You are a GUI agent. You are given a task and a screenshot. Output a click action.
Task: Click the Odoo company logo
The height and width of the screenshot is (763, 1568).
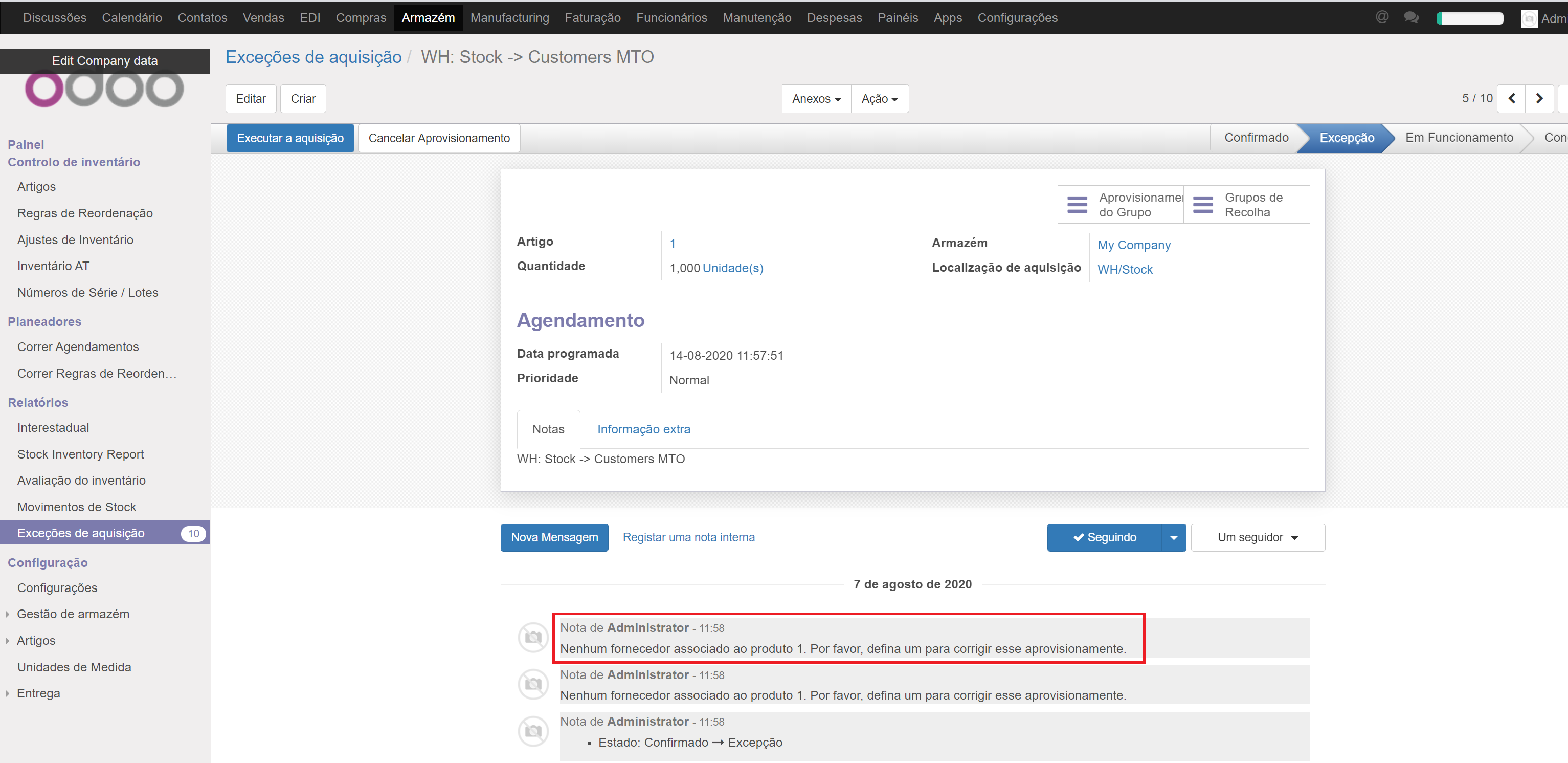tap(104, 90)
